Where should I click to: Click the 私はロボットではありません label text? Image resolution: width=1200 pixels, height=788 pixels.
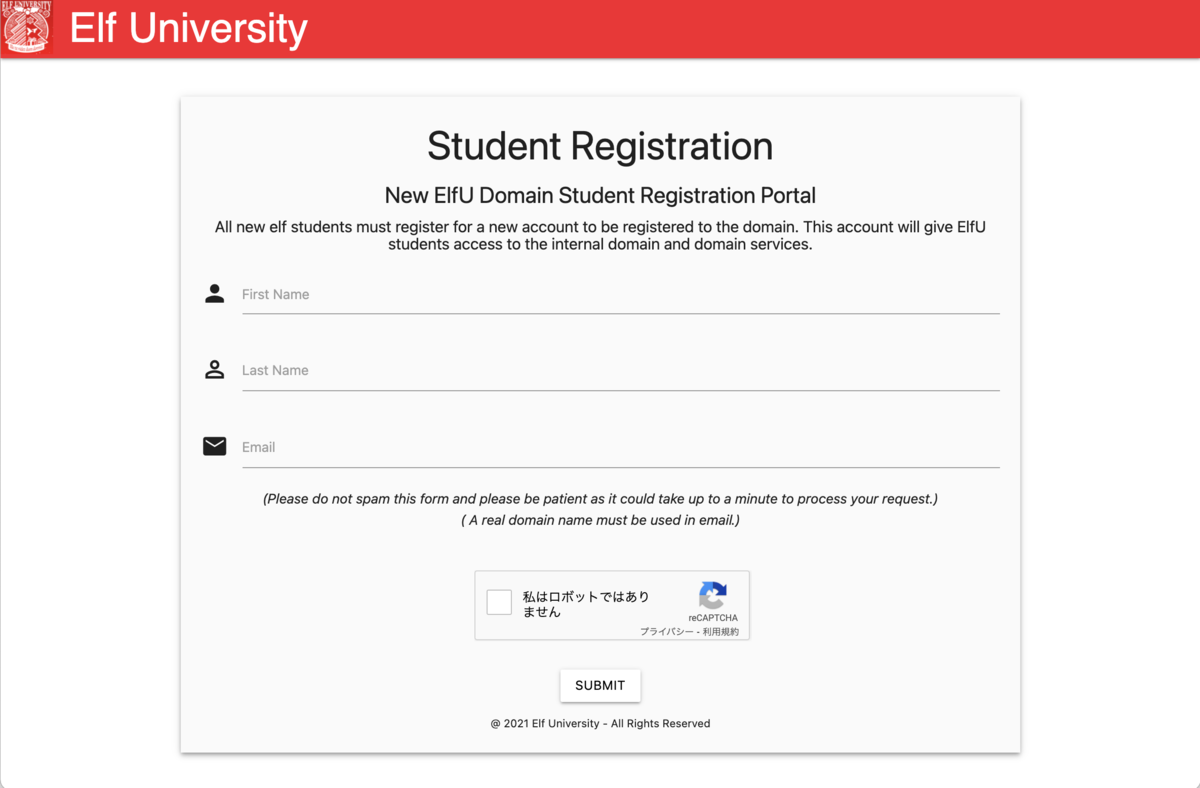[586, 604]
